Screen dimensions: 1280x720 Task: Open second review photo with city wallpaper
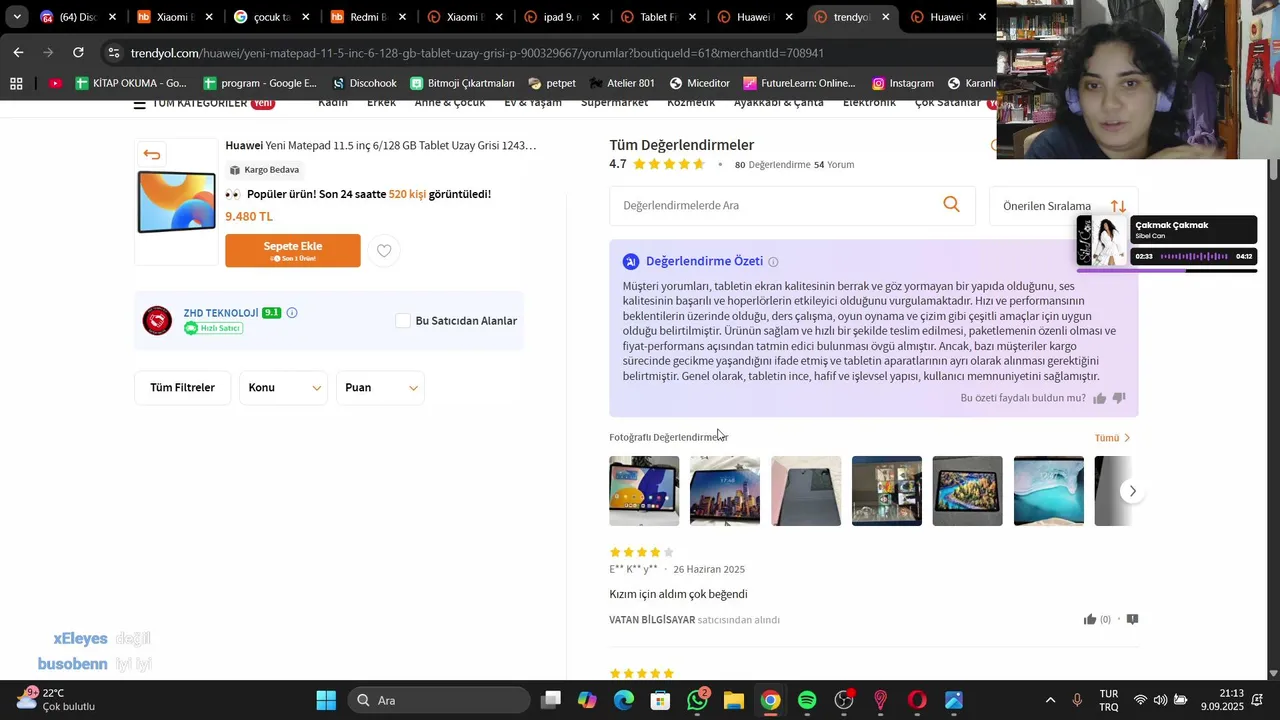point(725,491)
